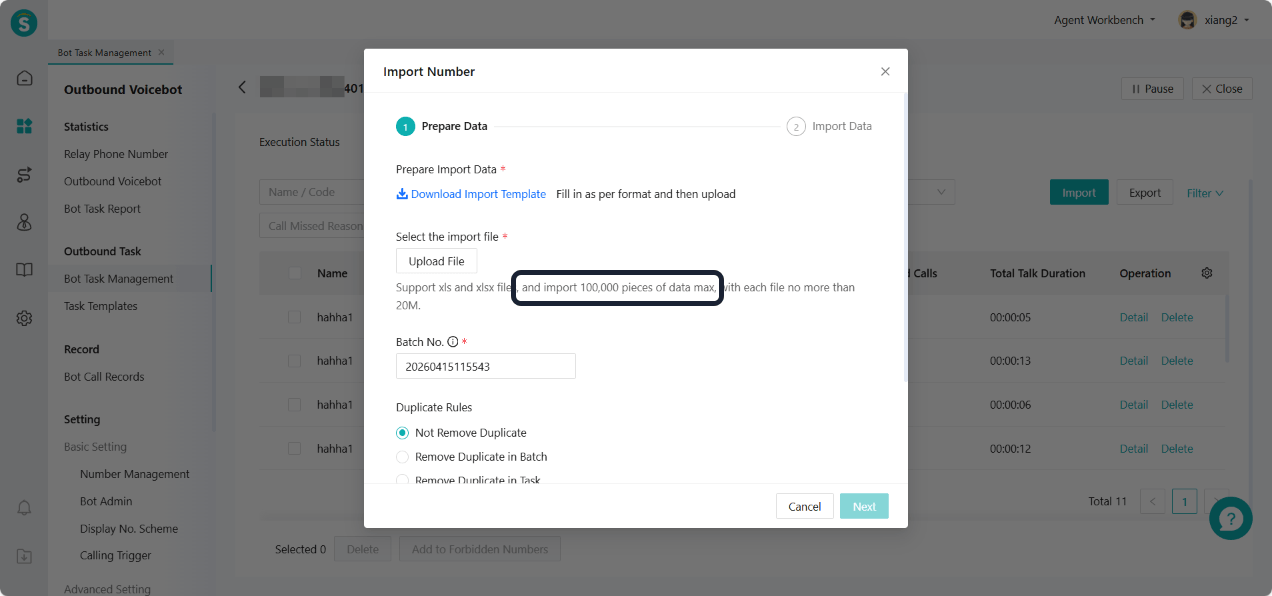Viewport: 1272px width, 596px height.
Task: Open the apps grid icon in sidebar
Action: [25, 126]
